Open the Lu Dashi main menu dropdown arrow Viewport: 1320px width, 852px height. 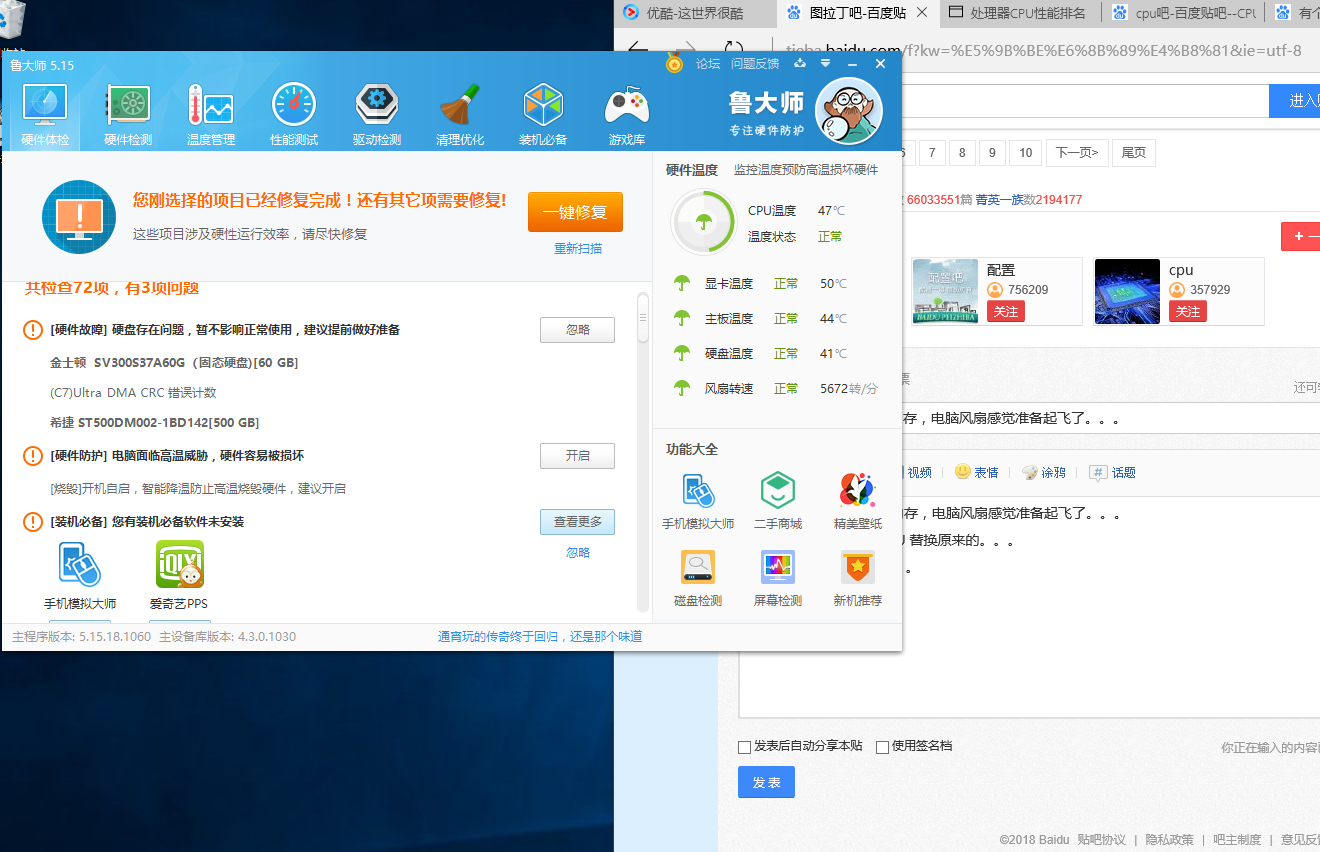pos(826,64)
